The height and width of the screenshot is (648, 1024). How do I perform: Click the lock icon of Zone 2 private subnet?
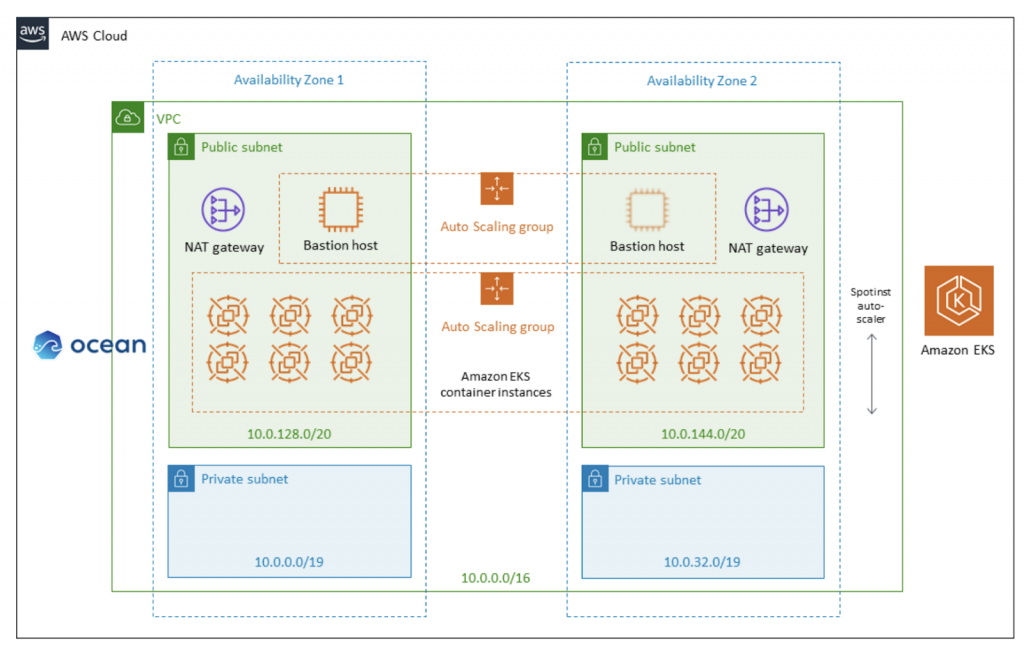click(595, 479)
